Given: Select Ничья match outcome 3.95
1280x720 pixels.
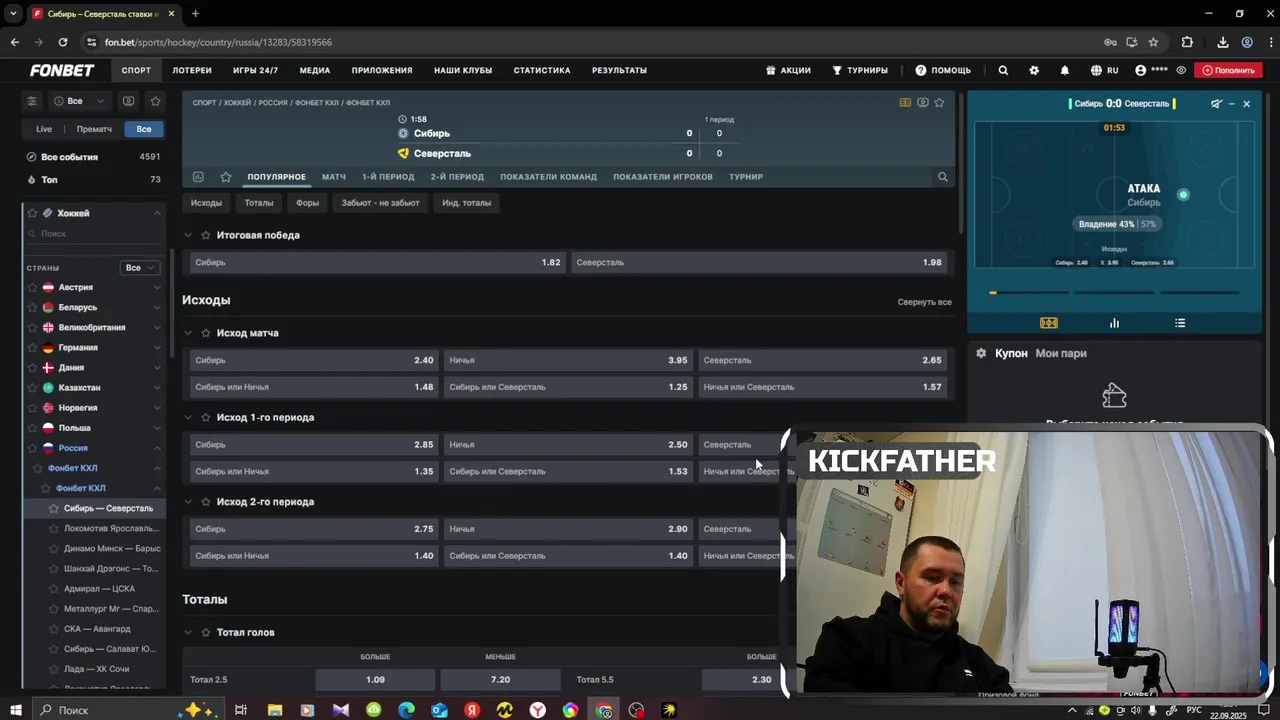Looking at the screenshot, I should click(x=568, y=360).
